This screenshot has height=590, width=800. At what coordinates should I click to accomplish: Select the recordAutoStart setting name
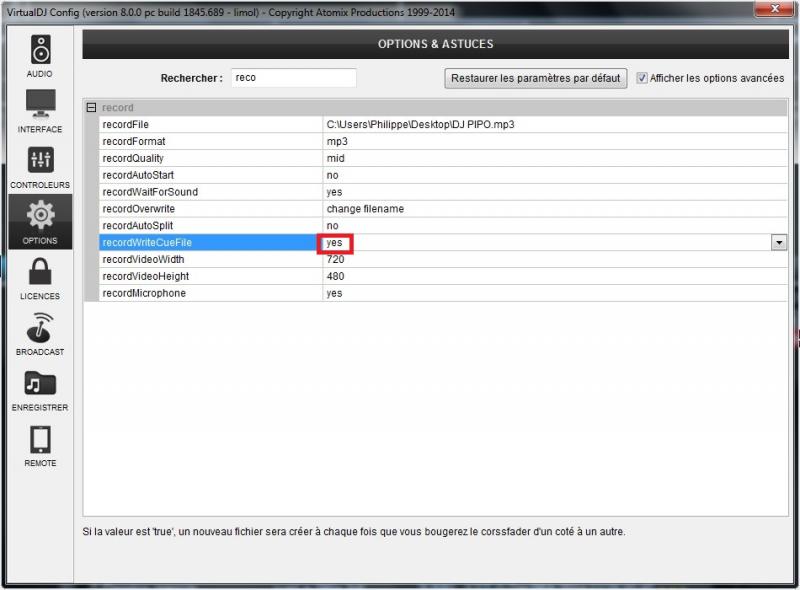tap(138, 175)
